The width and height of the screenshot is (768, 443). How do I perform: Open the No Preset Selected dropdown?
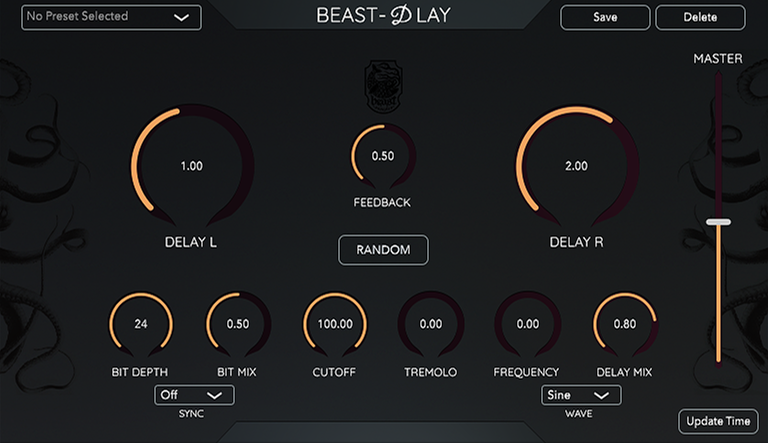[x=111, y=17]
